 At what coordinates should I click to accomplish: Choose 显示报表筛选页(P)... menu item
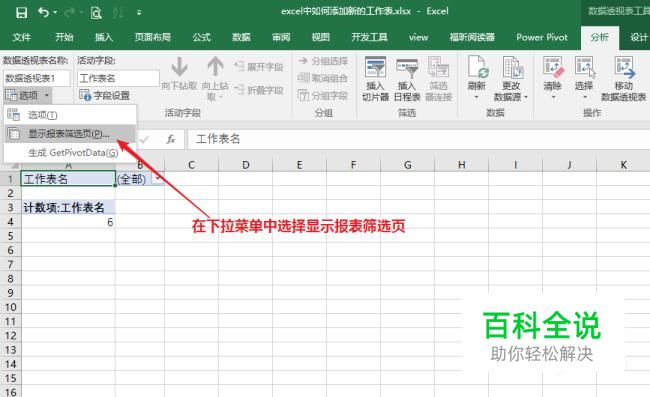coord(70,134)
